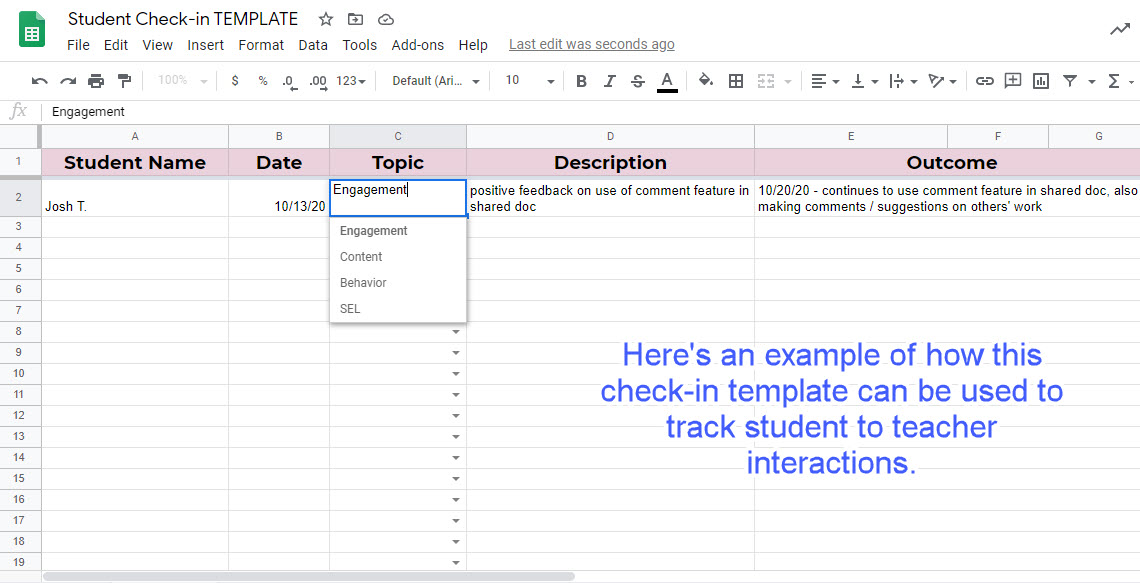Select the Paint format roller
Viewport: 1140px width, 583px height.
click(124, 81)
